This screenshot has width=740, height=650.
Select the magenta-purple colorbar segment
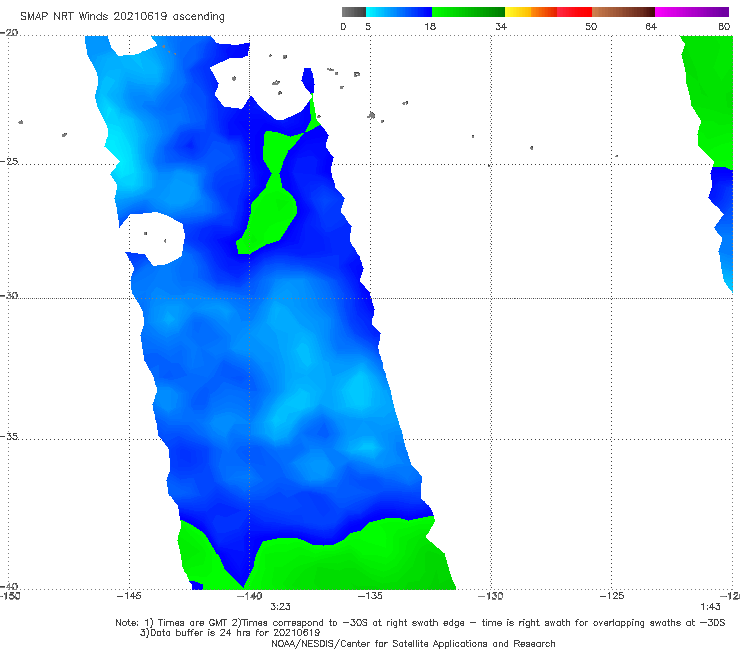(692, 12)
